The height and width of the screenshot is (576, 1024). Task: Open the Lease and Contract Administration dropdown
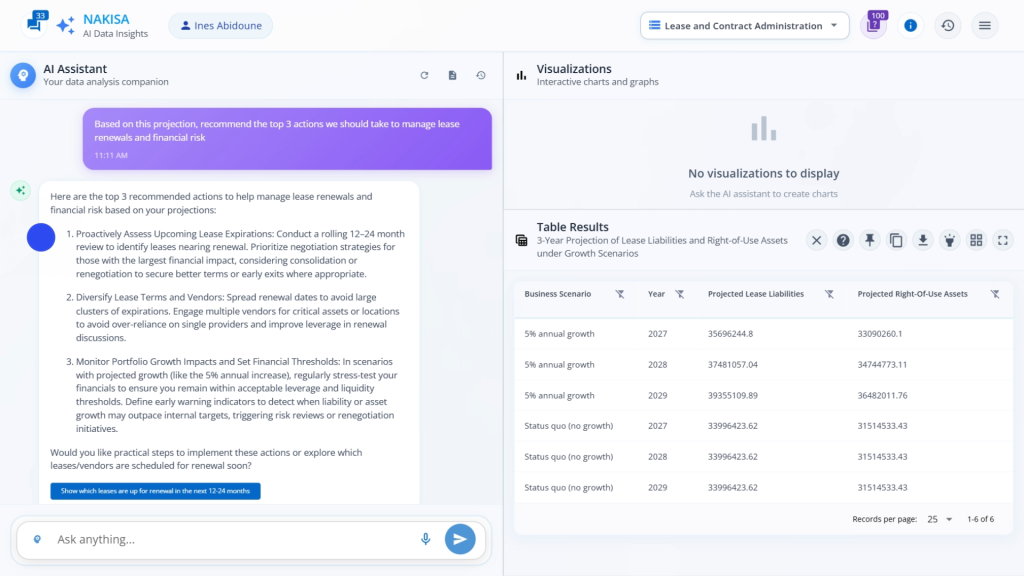coord(744,26)
